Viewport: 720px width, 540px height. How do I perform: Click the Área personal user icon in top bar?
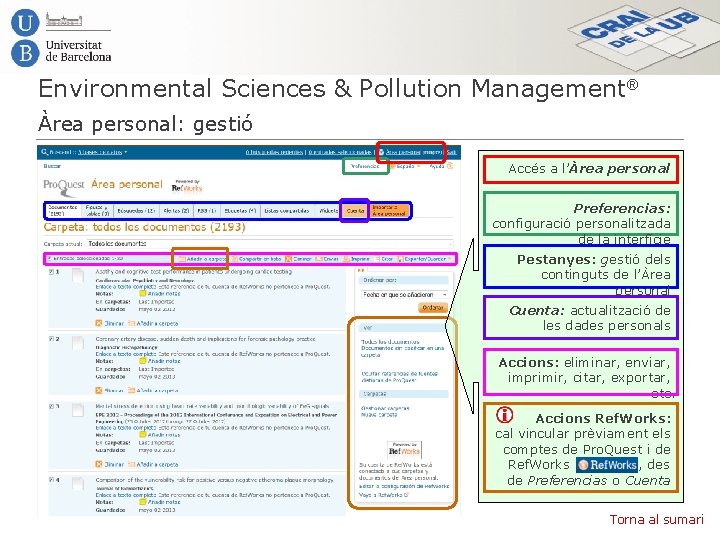pos(381,152)
